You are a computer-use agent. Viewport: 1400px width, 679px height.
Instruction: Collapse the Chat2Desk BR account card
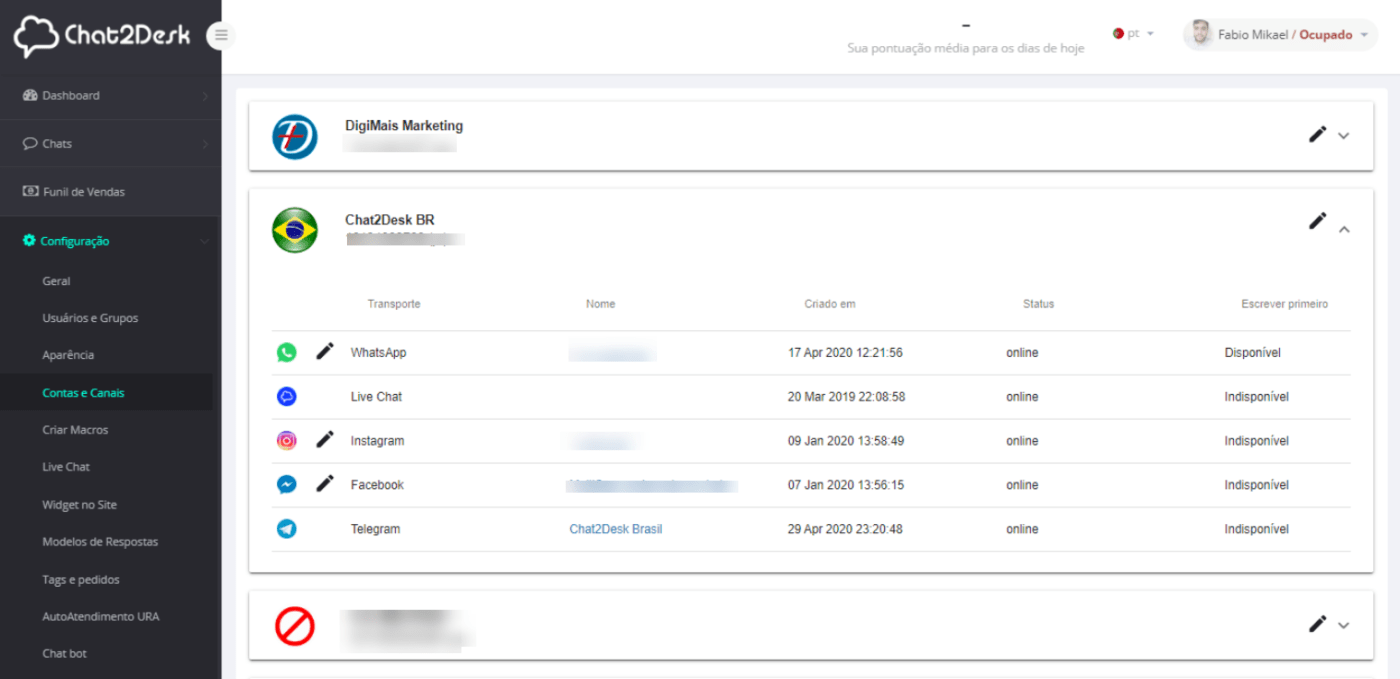(1344, 229)
